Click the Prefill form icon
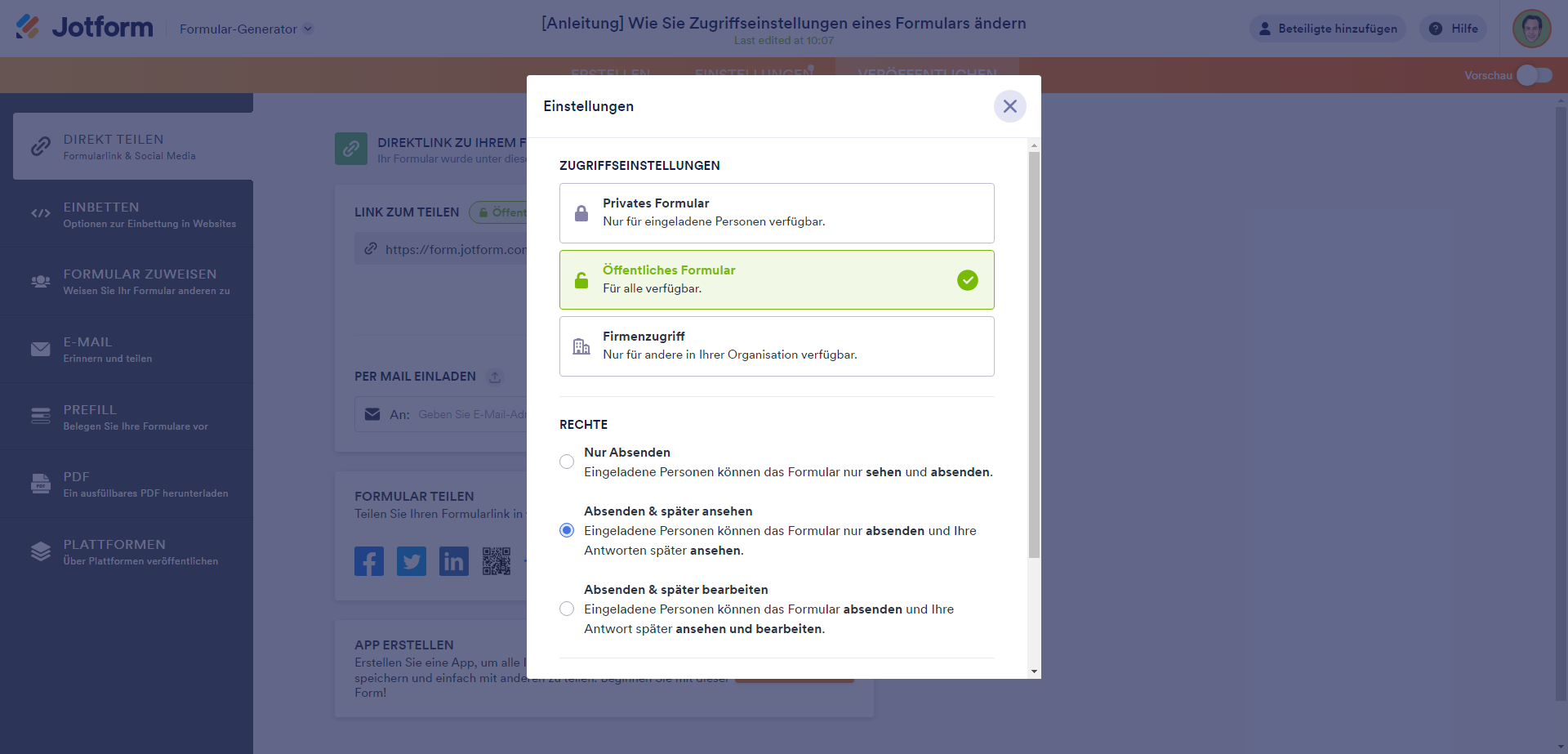The image size is (1568, 754). click(41, 417)
